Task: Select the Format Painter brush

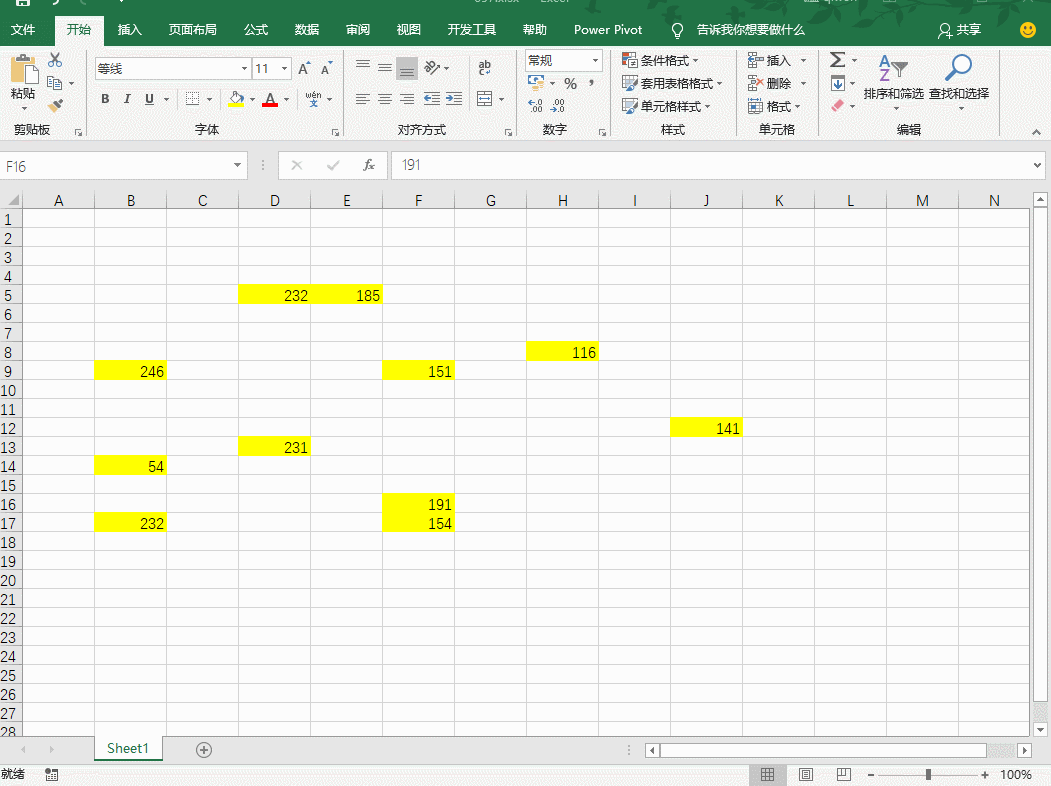Action: coord(55,106)
